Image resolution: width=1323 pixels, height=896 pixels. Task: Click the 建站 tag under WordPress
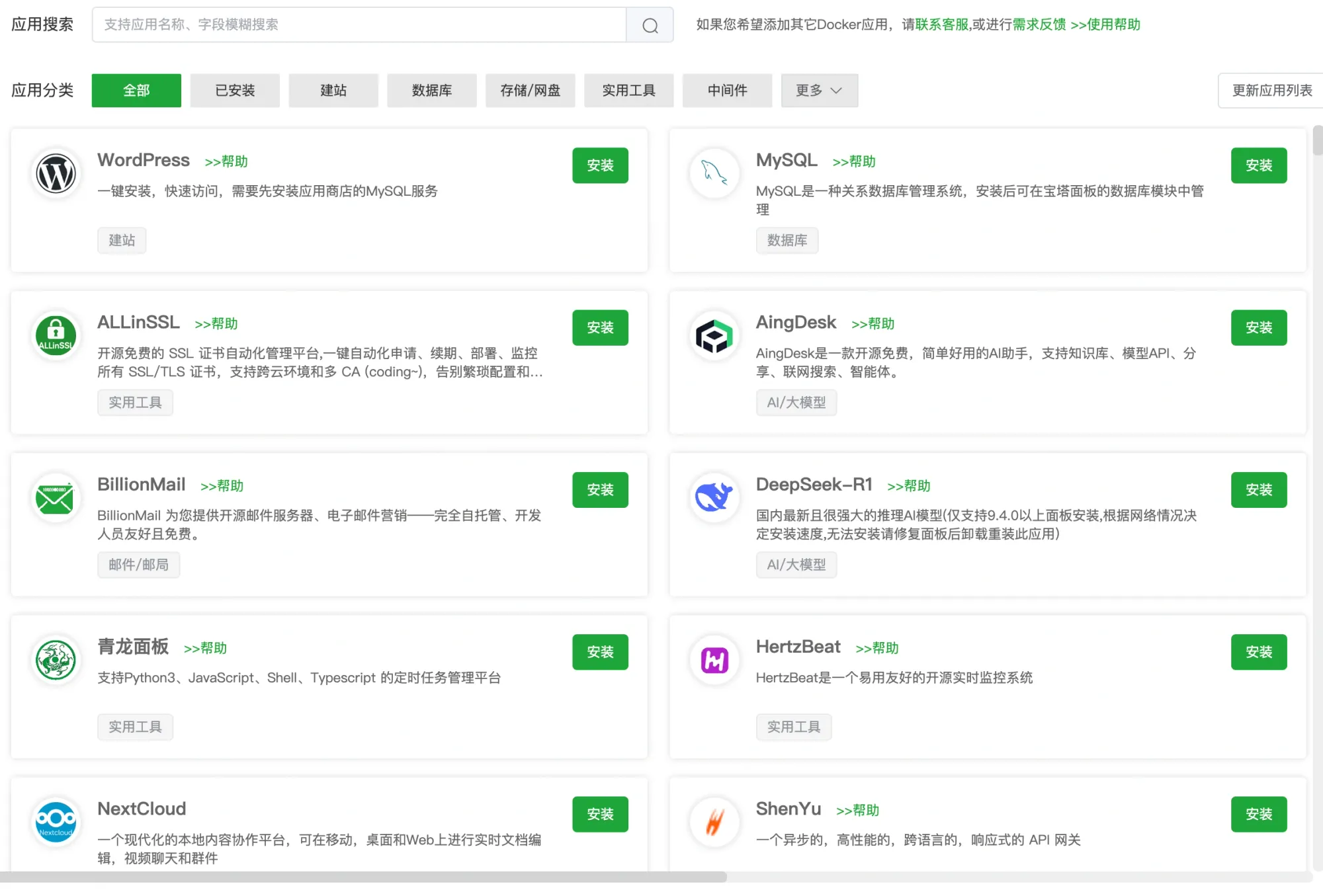122,240
